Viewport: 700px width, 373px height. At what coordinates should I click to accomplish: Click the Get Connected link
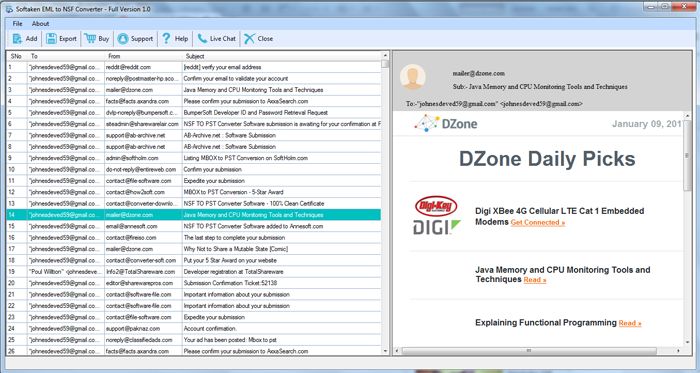tap(538, 223)
